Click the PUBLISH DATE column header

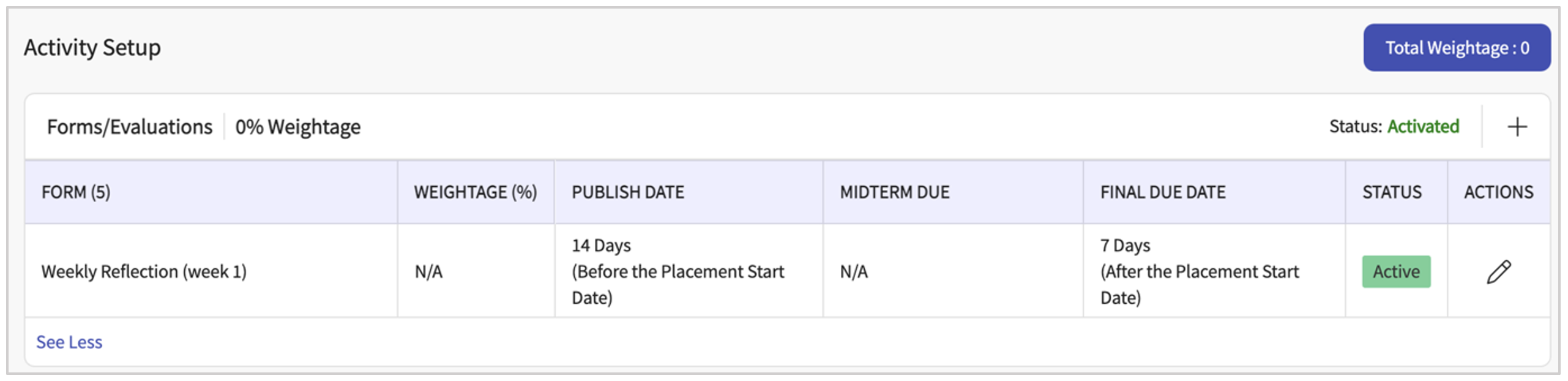(x=627, y=192)
